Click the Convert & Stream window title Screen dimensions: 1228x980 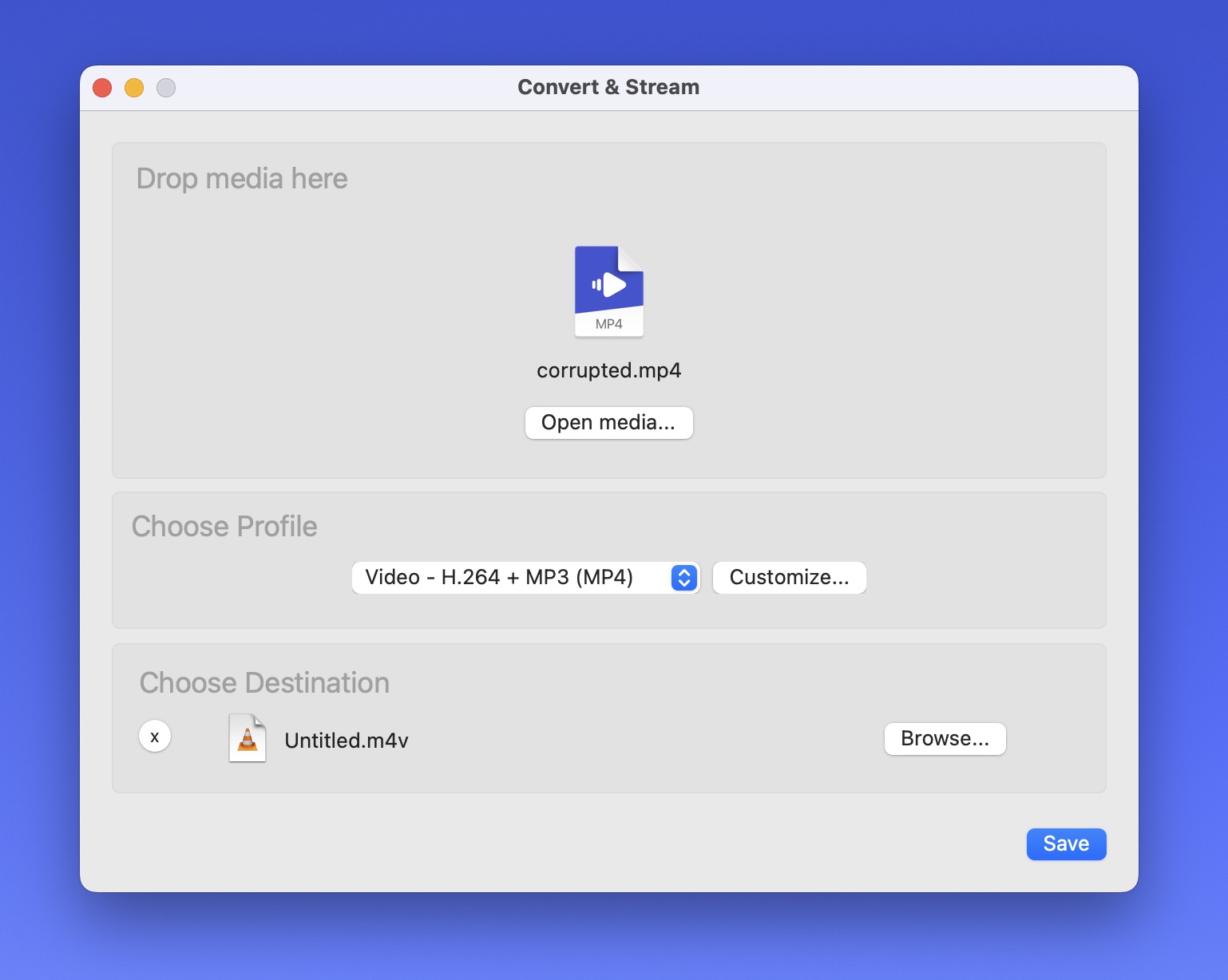pyautogui.click(x=608, y=87)
